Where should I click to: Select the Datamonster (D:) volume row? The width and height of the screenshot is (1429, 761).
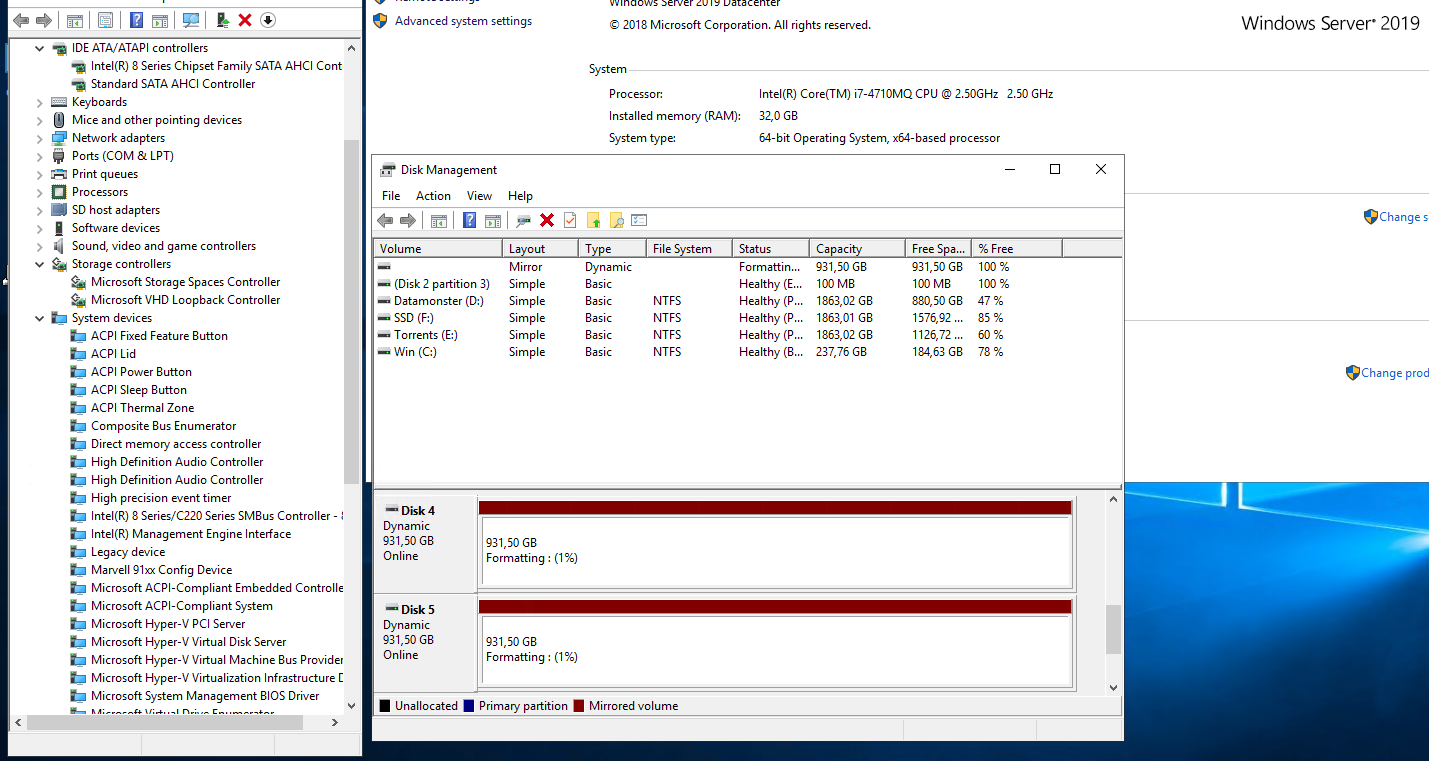click(x=438, y=301)
